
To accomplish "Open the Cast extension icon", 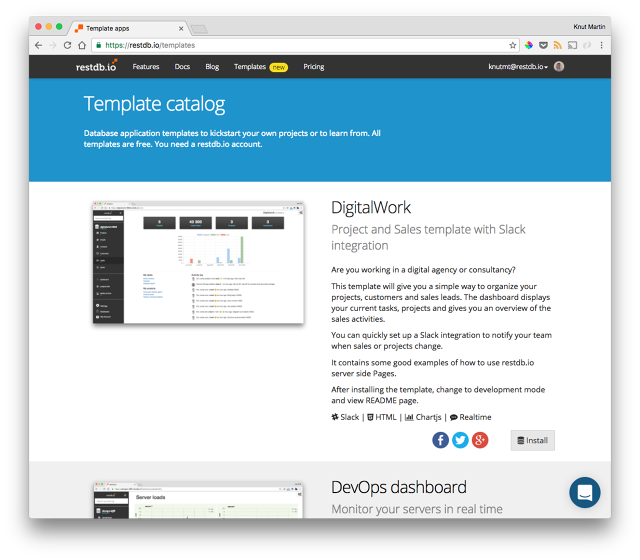I will [572, 45].
